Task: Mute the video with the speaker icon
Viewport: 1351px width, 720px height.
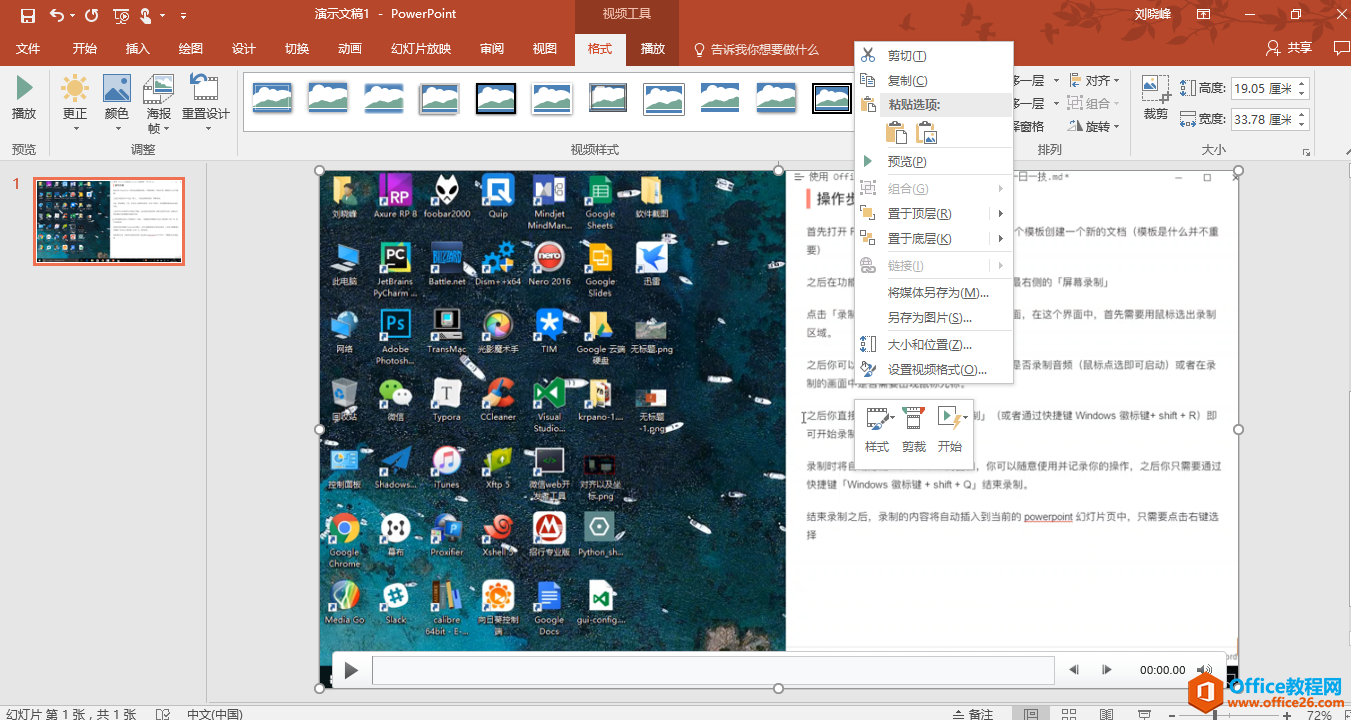Action: (1205, 670)
